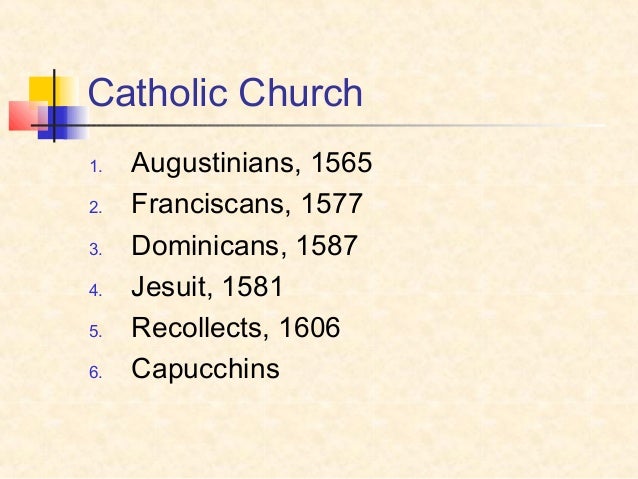This screenshot has height=479, width=638.
Task: Click list number 5 marker
Action: tap(96, 332)
